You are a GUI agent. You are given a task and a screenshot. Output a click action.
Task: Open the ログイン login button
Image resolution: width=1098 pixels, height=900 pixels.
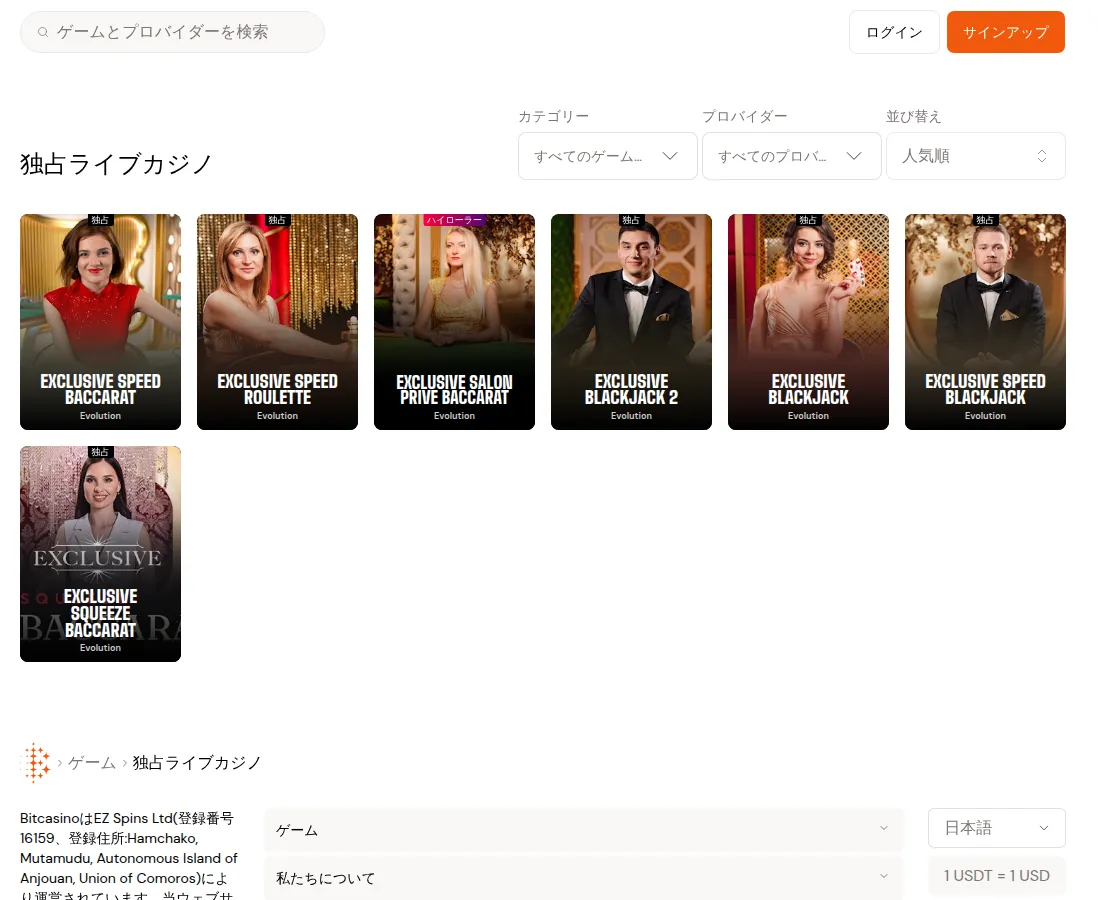(x=894, y=32)
